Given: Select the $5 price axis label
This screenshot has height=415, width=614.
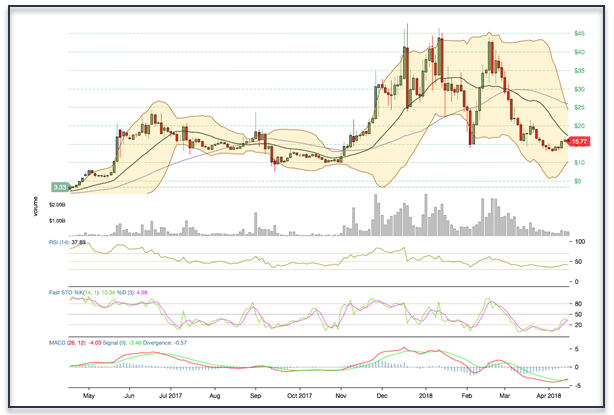Looking at the screenshot, I should click(x=578, y=181).
